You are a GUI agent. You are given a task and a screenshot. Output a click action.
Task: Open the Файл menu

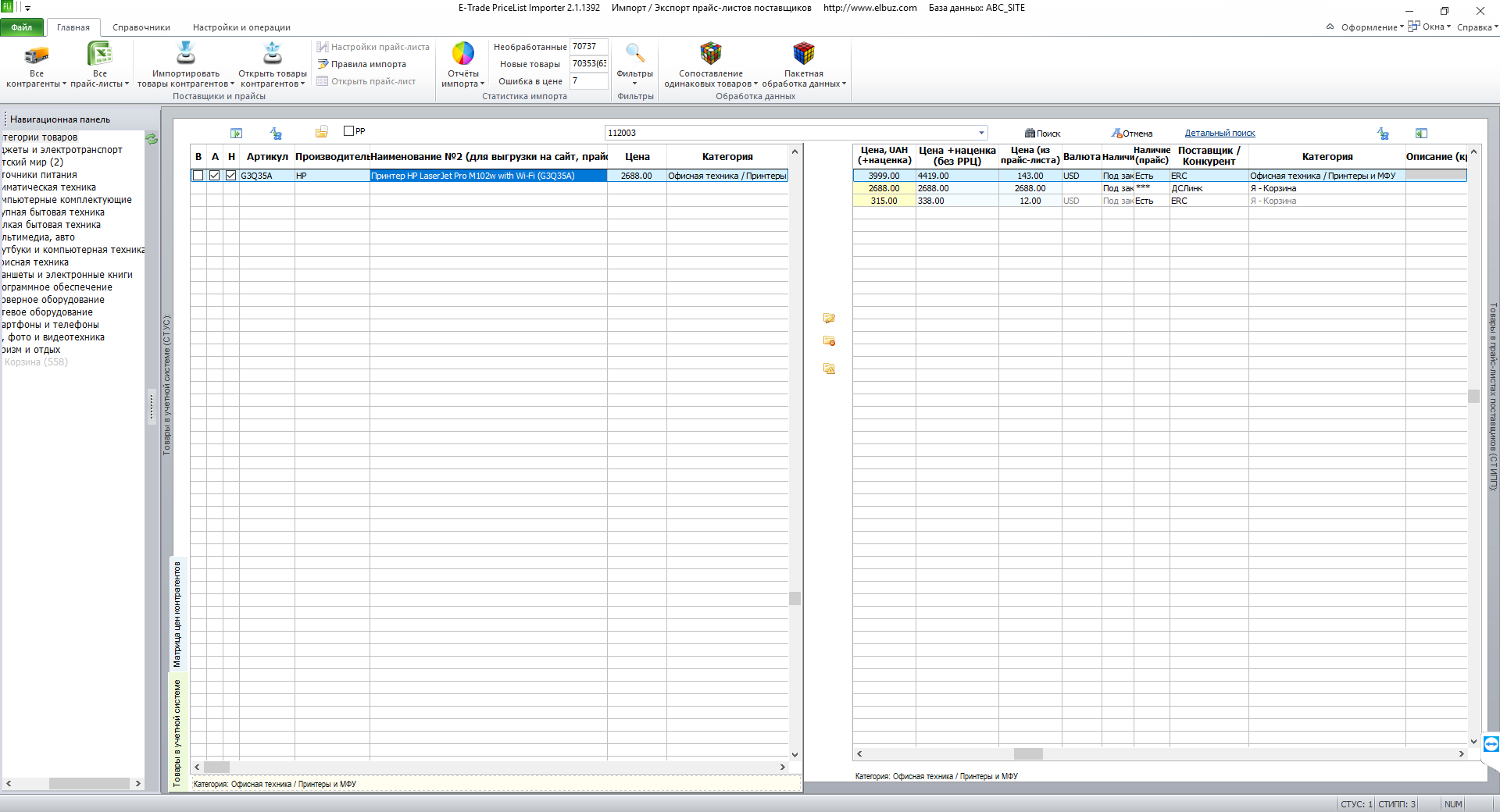click(x=22, y=27)
